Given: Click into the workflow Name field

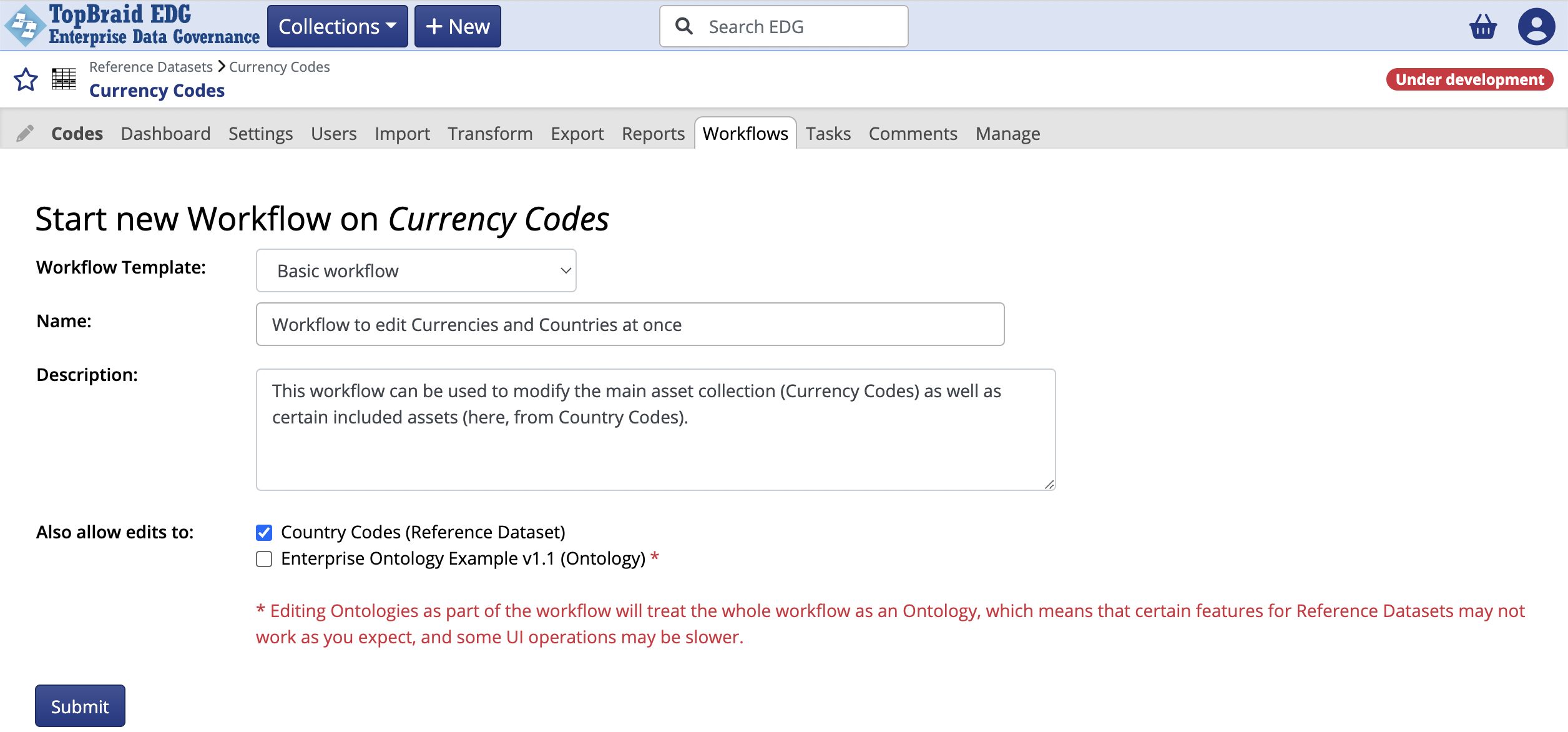Looking at the screenshot, I should [630, 324].
